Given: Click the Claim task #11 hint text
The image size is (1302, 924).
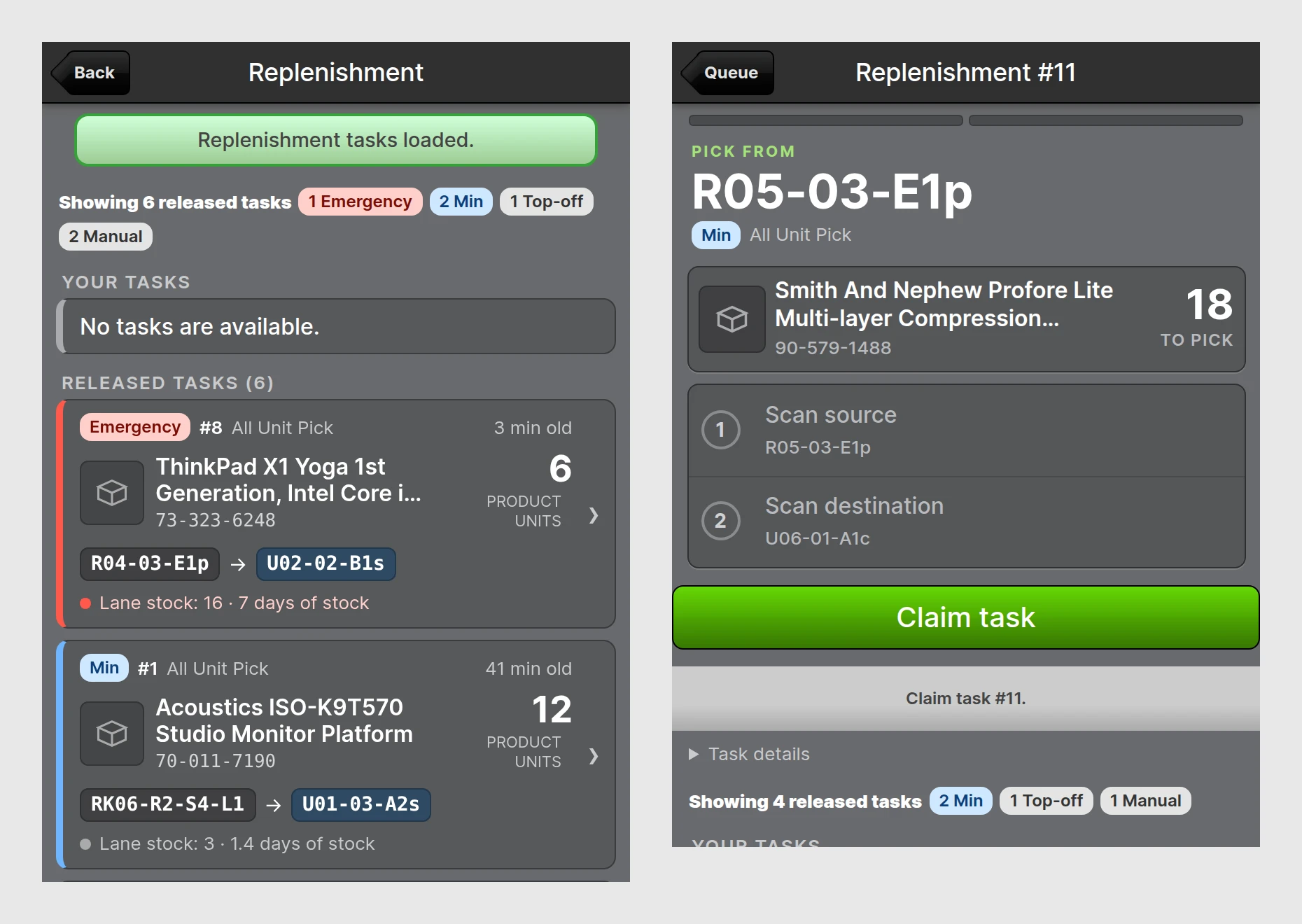Looking at the screenshot, I should coord(966,699).
